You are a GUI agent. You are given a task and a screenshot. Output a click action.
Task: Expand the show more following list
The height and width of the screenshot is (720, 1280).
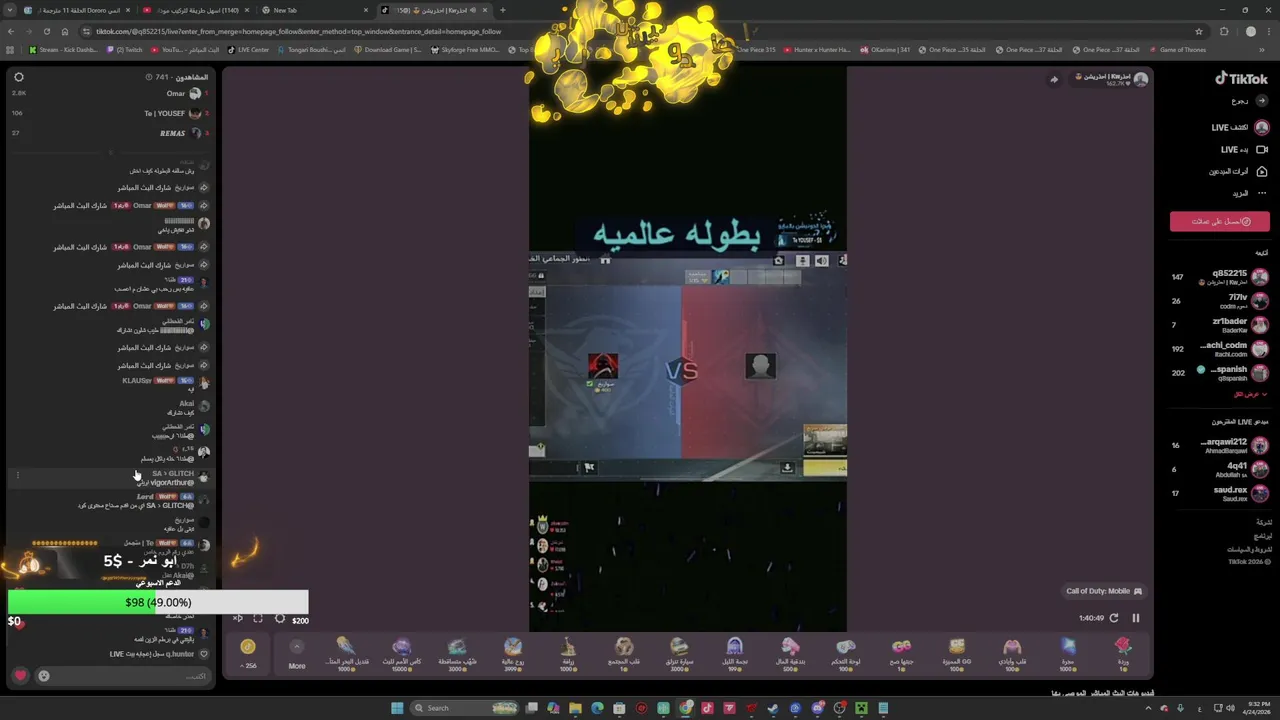[x=1250, y=394]
